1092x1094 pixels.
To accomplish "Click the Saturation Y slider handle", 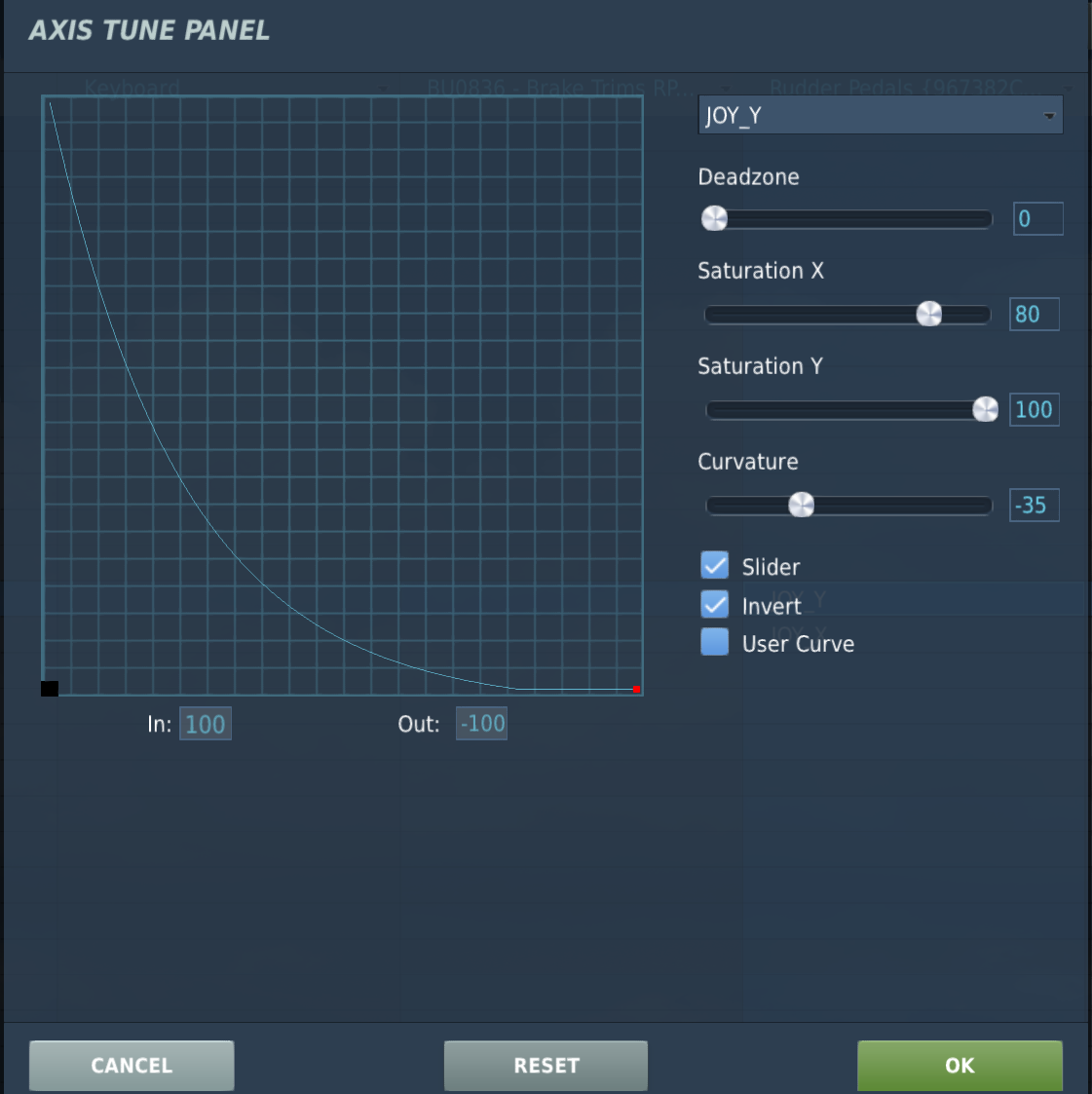I will pos(985,409).
